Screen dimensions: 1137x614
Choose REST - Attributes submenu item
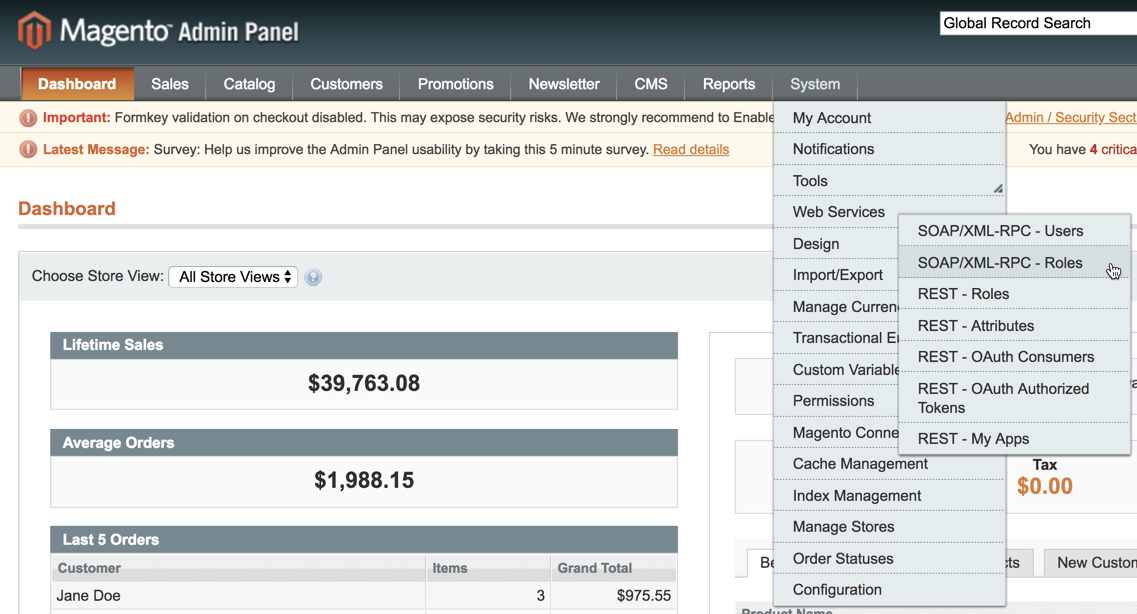tap(1014, 325)
